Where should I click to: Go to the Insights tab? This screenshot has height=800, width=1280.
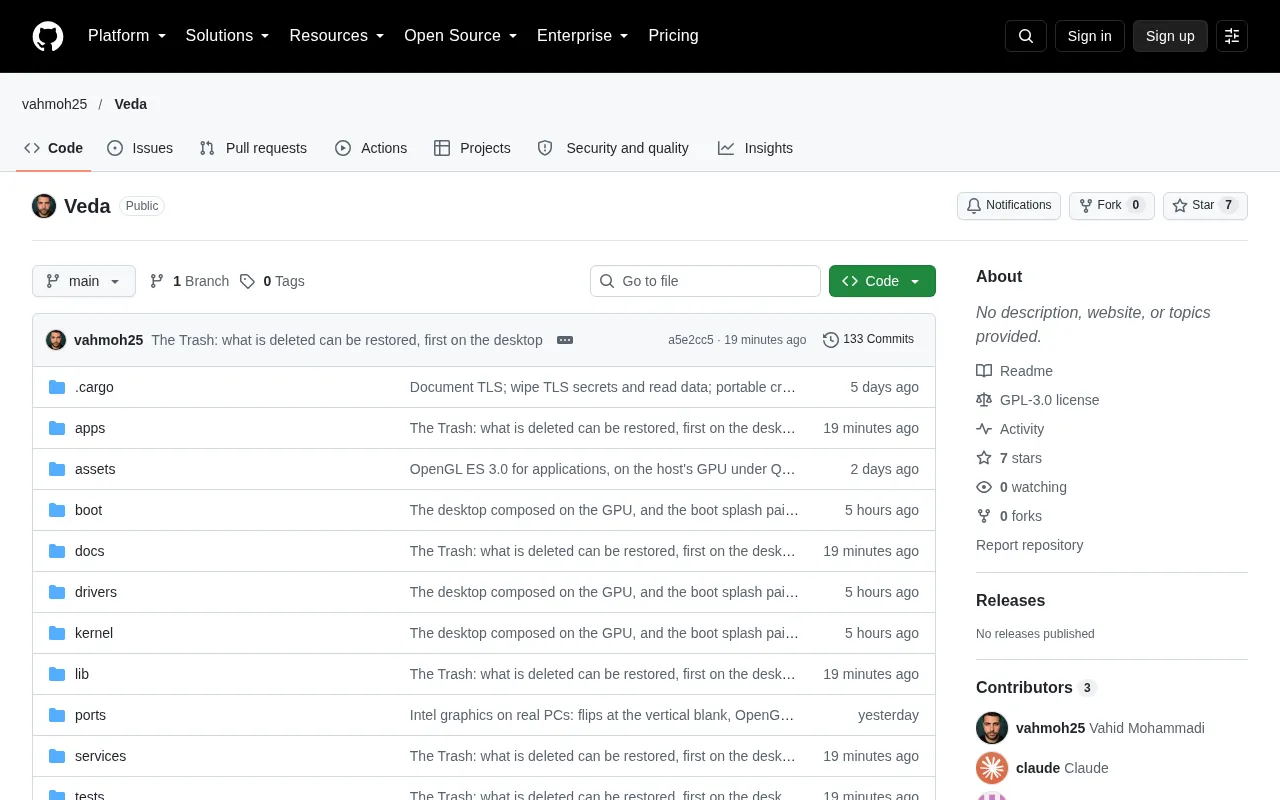pos(755,148)
